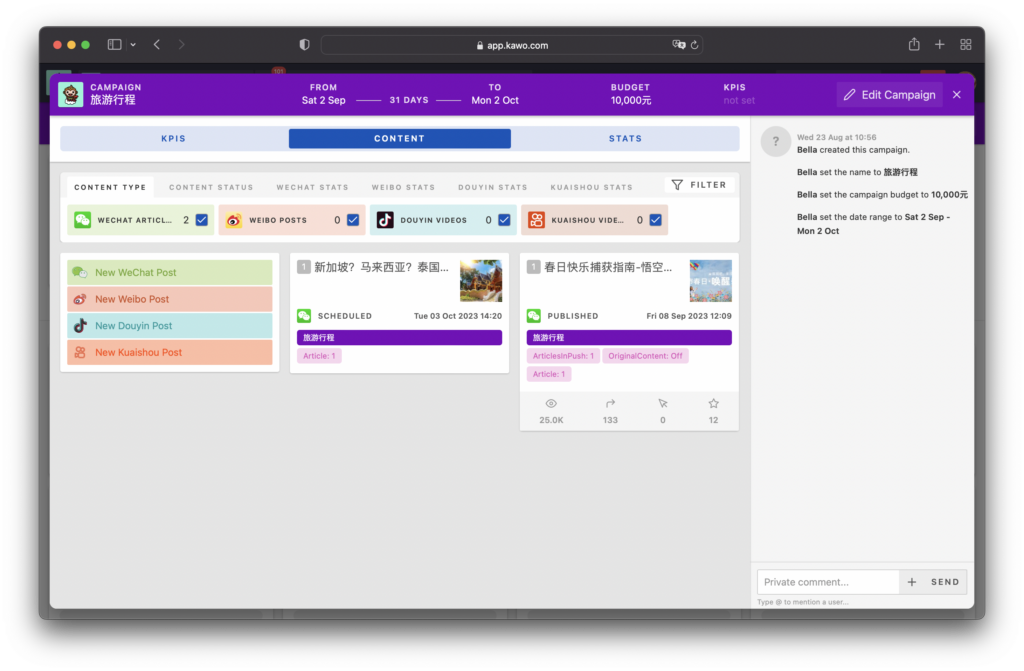Viewport: 1024px width, 671px height.
Task: Select the CONTENT tab
Action: (400, 139)
